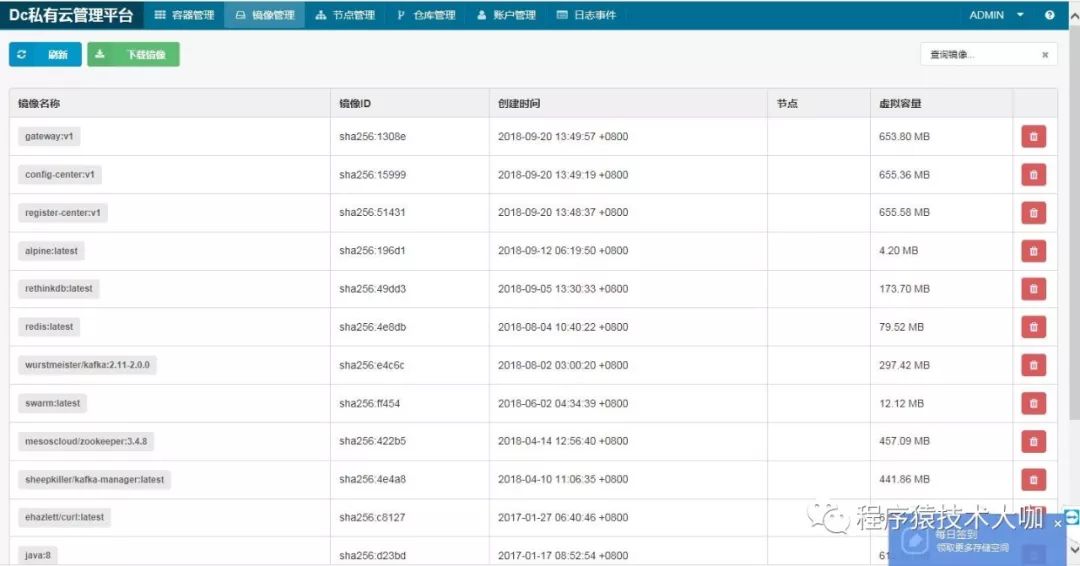Open the 日志事件 menu
Image resolution: width=1080 pixels, height=566 pixels.
click(x=586, y=15)
